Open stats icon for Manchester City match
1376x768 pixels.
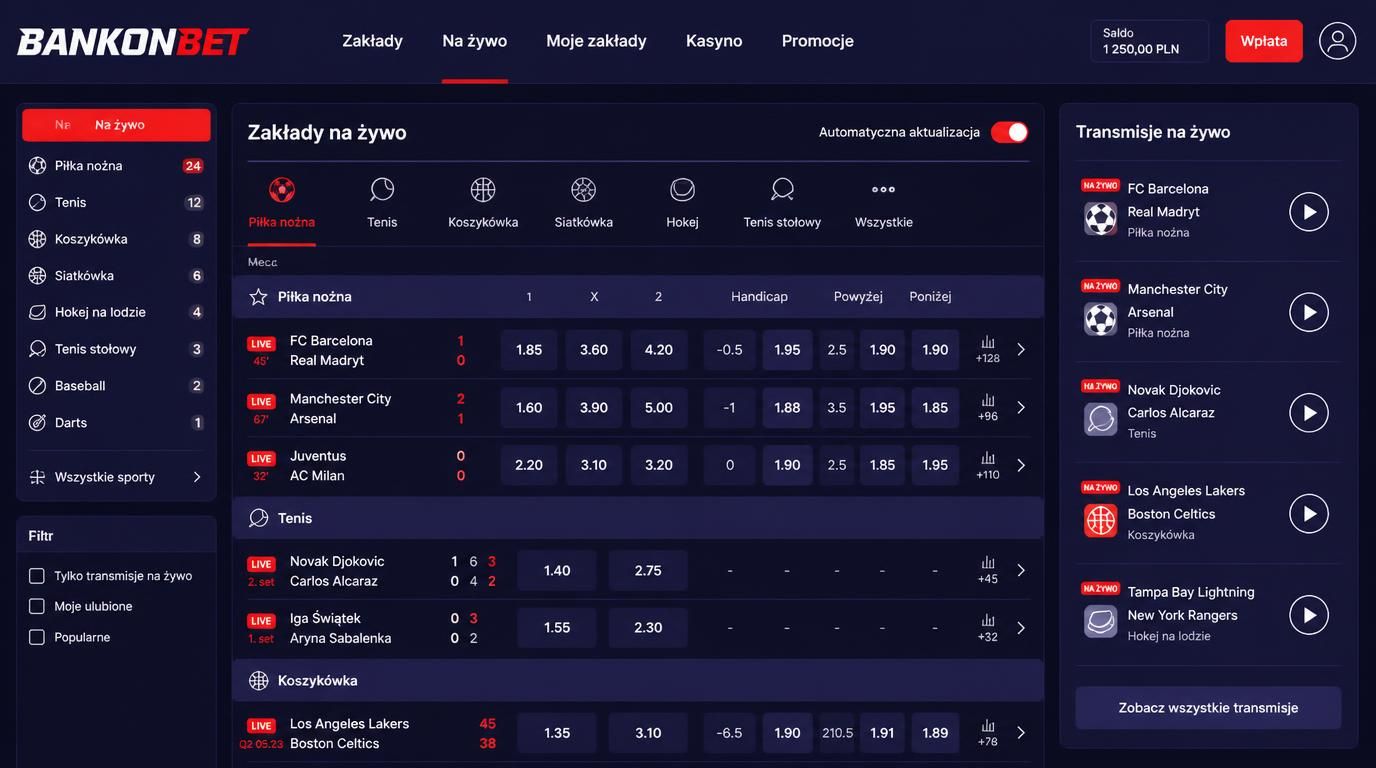[988, 401]
